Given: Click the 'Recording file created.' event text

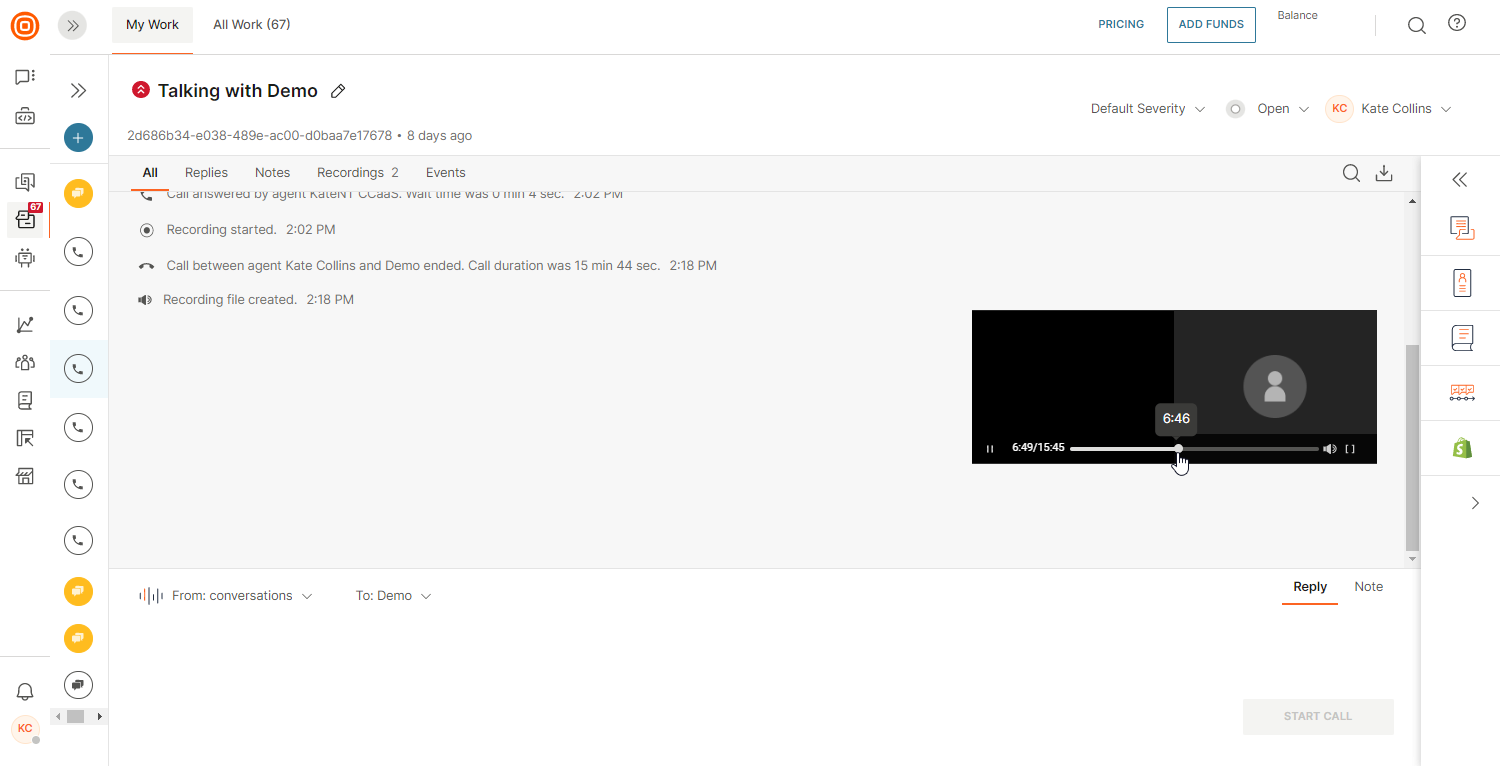Looking at the screenshot, I should 230,300.
